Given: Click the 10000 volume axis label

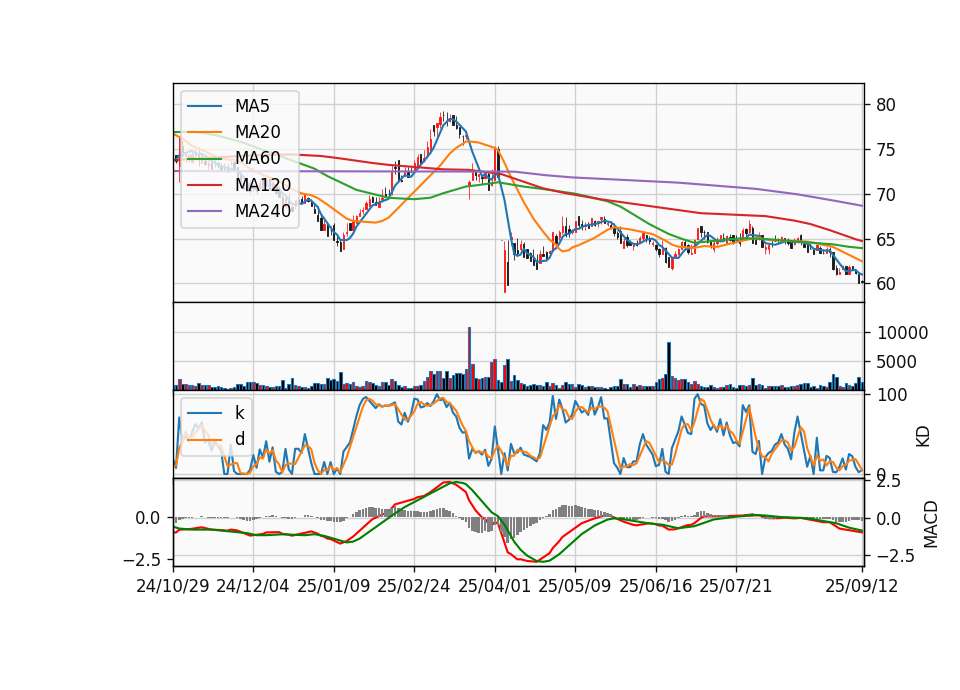Looking at the screenshot, I should [x=903, y=333].
